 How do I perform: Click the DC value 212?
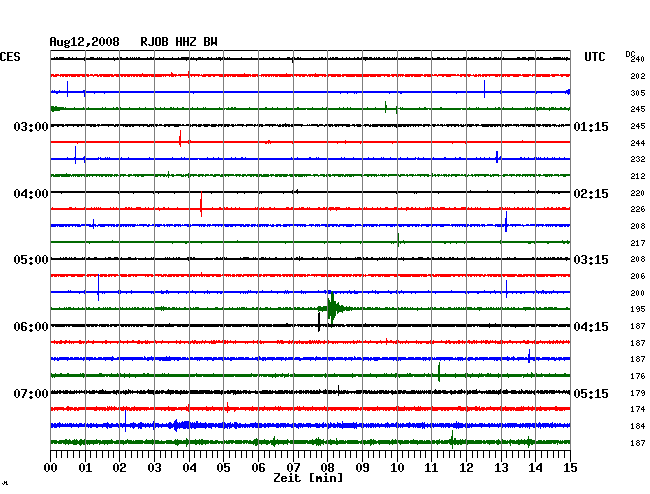pos(638,176)
